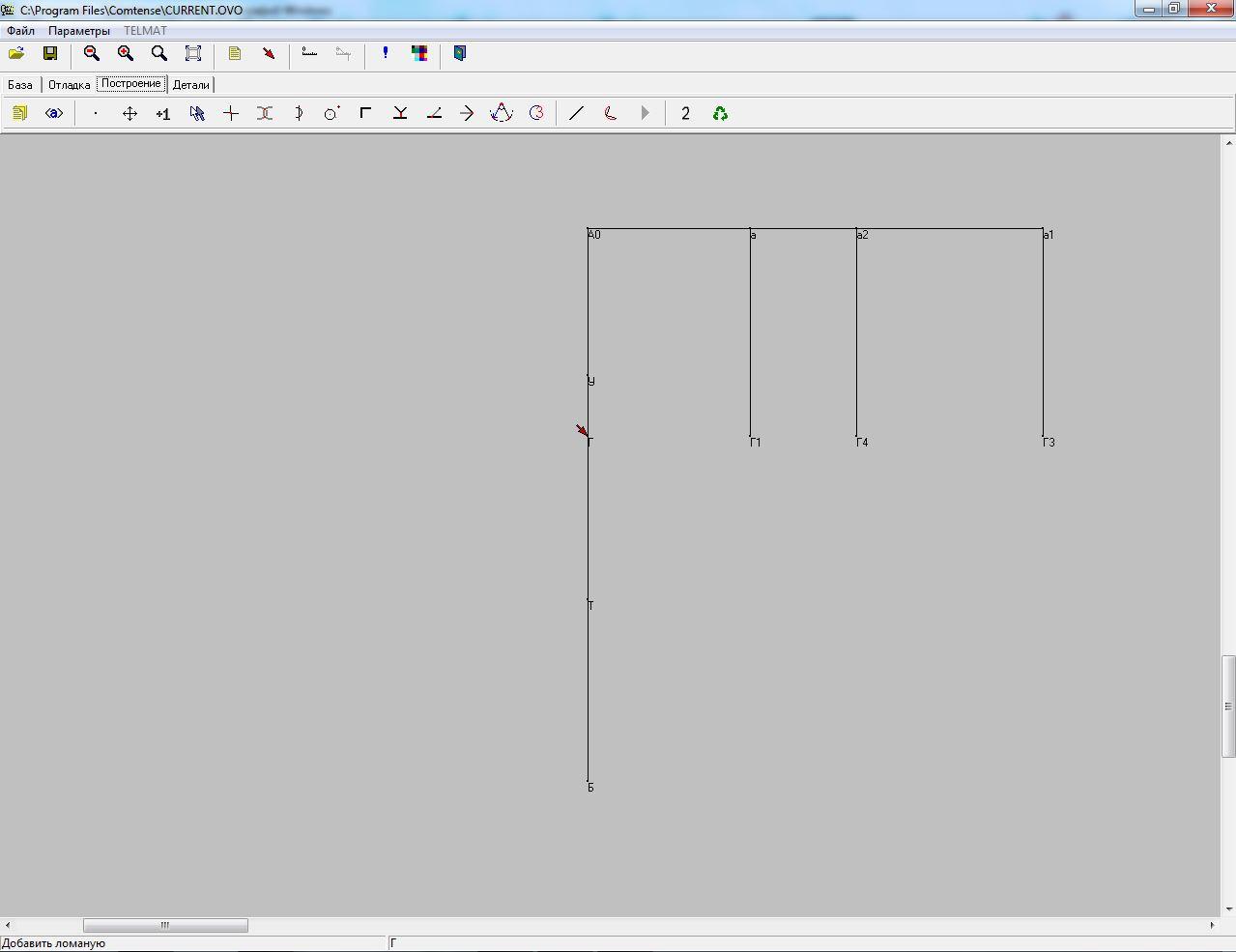Click the number 2 toolbar button

[686, 113]
